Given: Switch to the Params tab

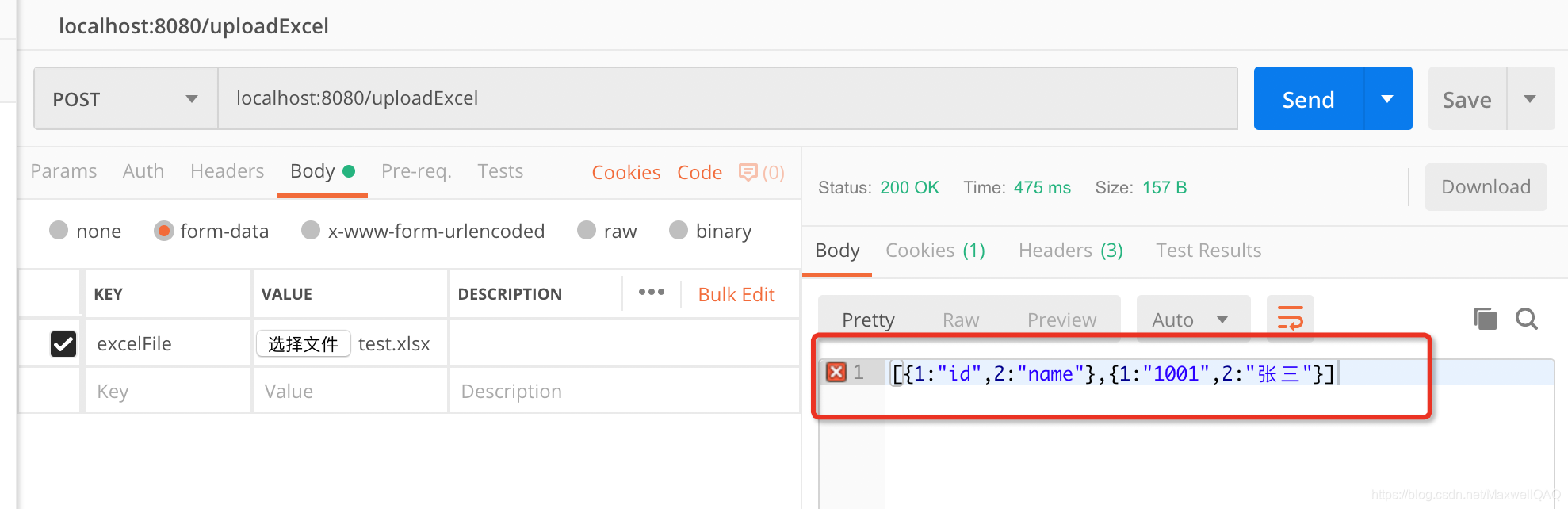Looking at the screenshot, I should click(x=63, y=171).
